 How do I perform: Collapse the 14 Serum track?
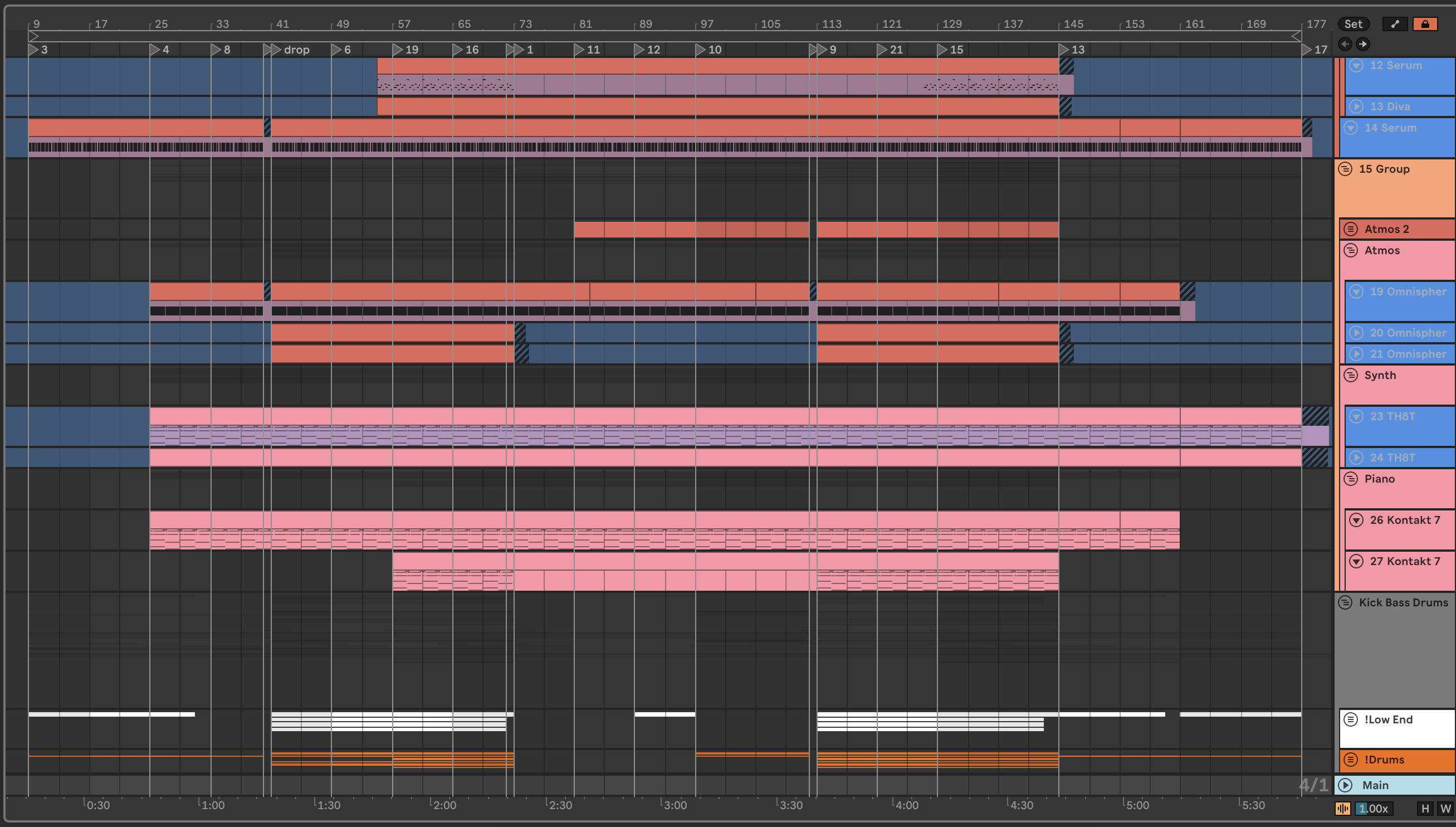(1351, 128)
